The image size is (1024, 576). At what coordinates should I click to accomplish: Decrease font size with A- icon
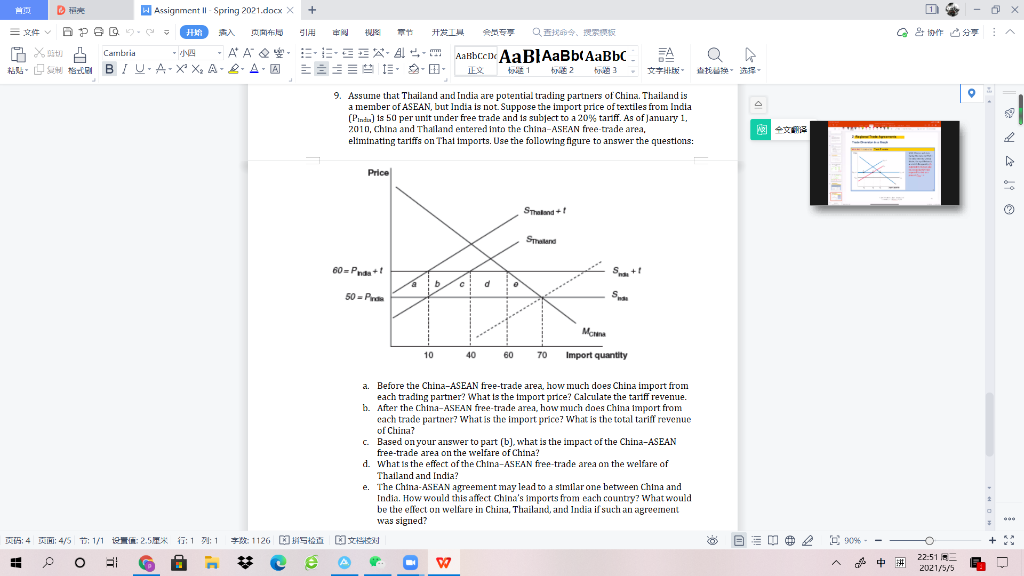[248, 53]
